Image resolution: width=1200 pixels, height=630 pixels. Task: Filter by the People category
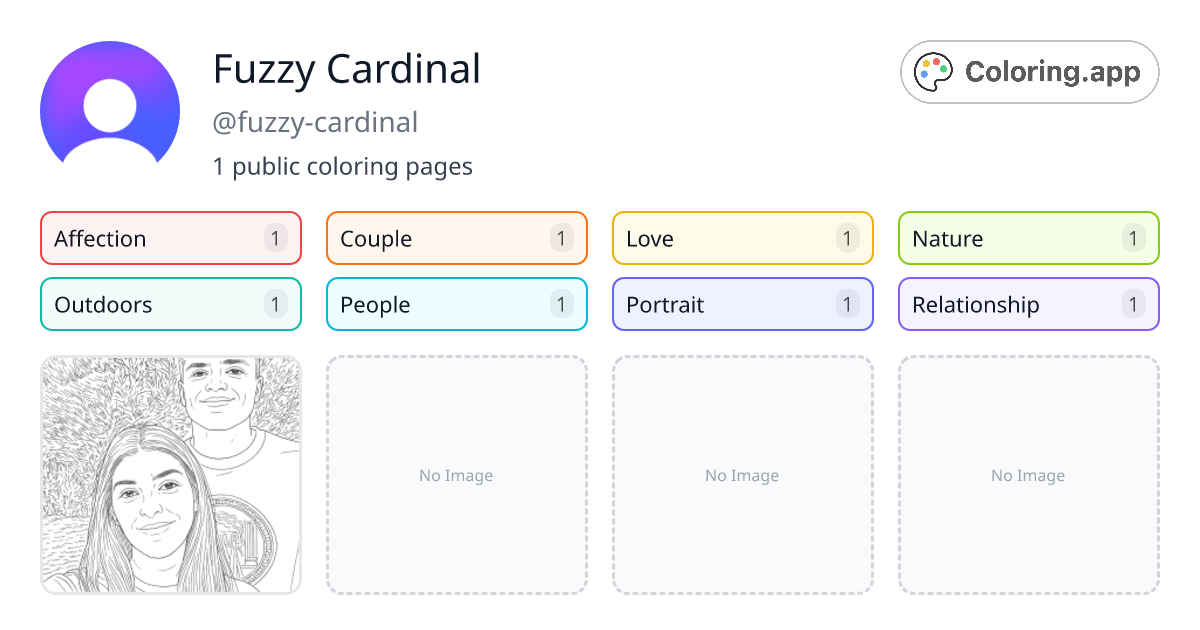coord(456,304)
